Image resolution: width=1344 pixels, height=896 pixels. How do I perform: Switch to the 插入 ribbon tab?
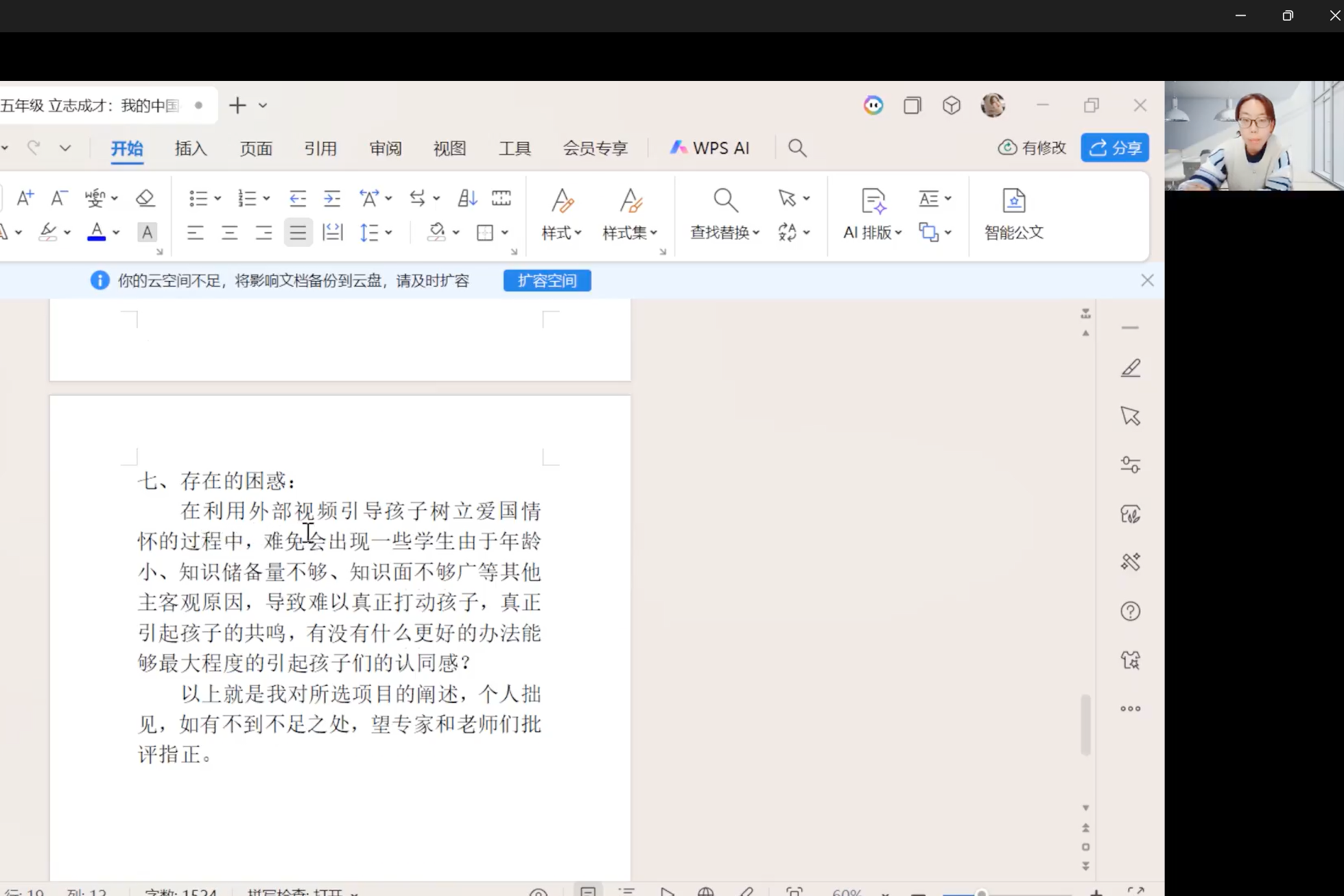190,148
